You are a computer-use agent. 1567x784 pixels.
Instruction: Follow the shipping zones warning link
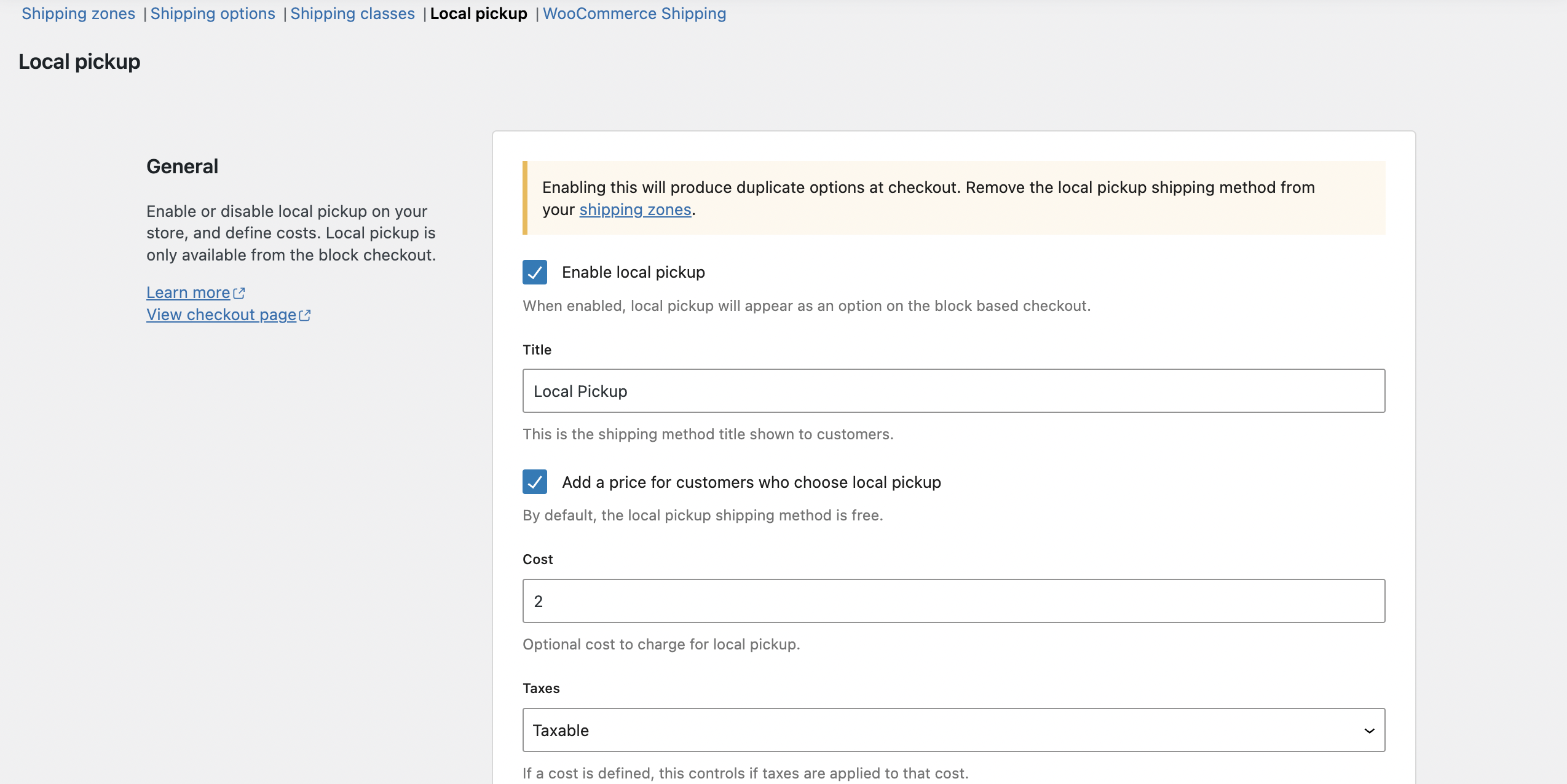click(x=635, y=209)
